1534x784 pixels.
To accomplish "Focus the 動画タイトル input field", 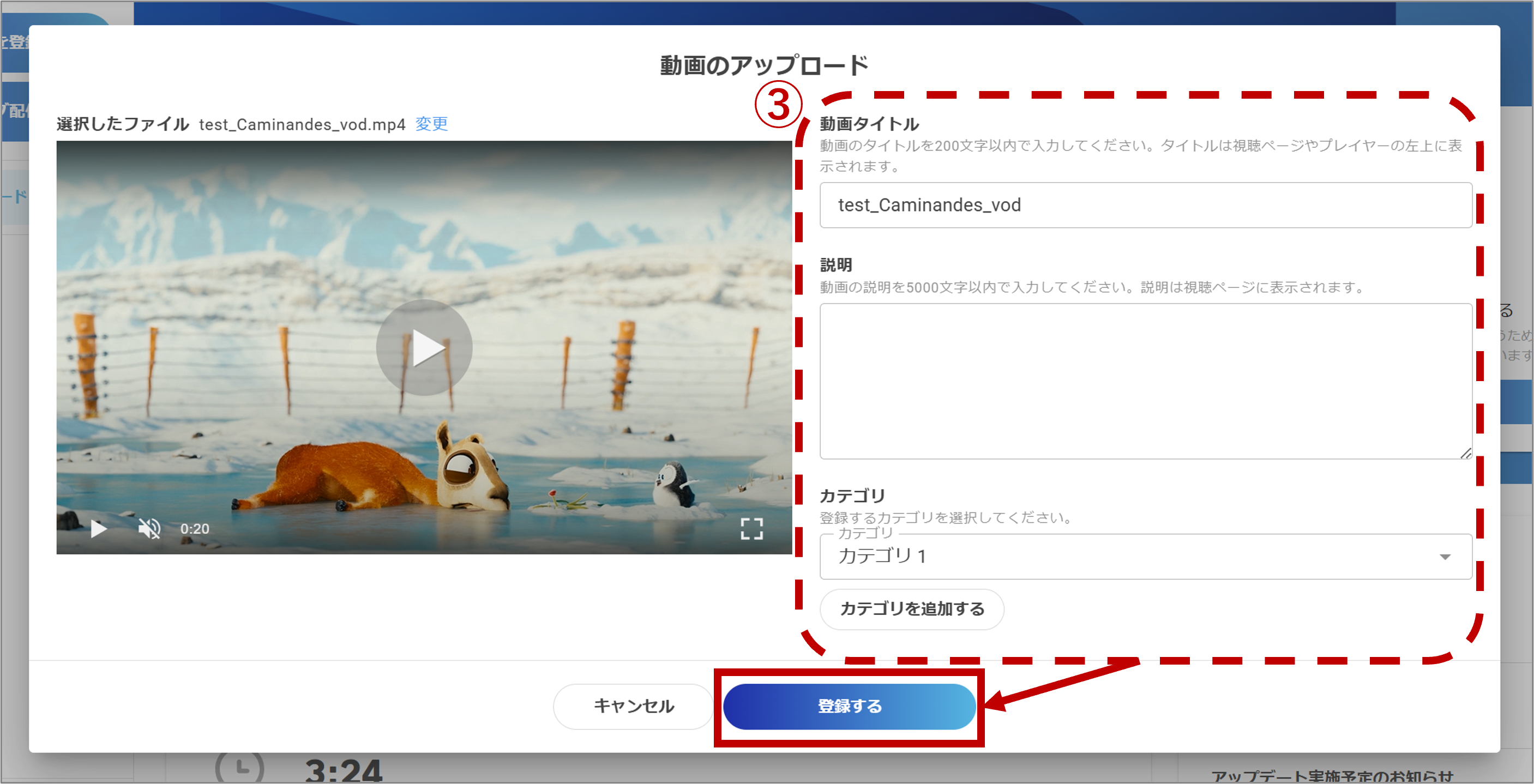I will (1146, 205).
